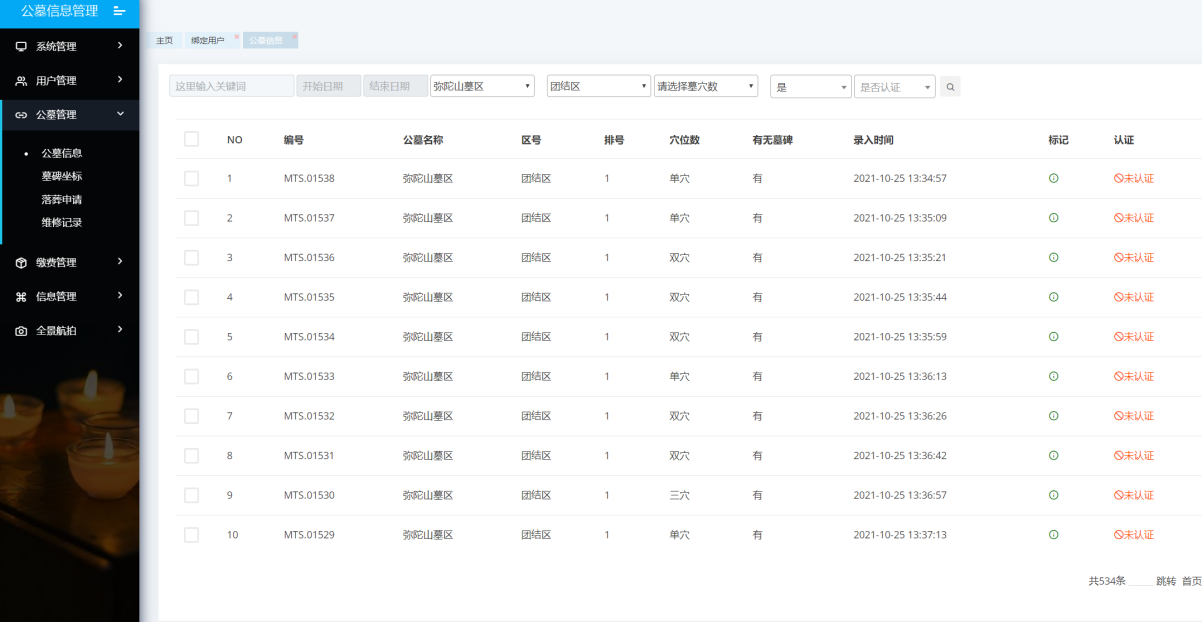Viewport: 1202px width, 622px height.
Task: Click the 跳转 page jump button
Action: [1166, 581]
